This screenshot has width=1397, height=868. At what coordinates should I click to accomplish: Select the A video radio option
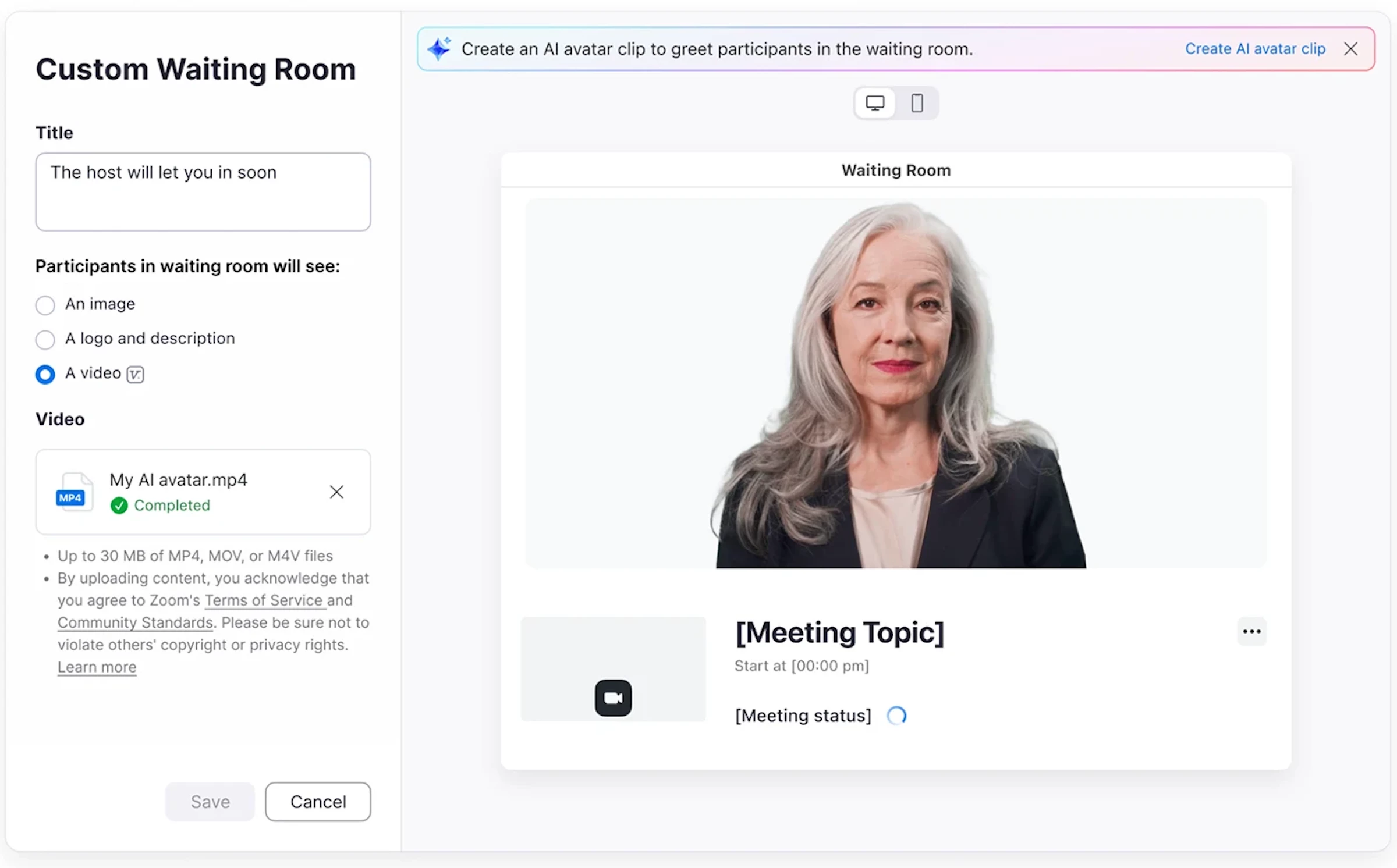45,374
